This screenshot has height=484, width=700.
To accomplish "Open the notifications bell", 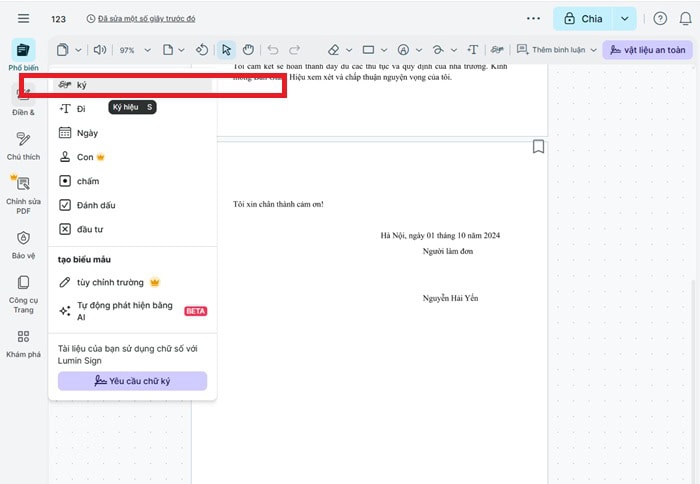I will 685,19.
